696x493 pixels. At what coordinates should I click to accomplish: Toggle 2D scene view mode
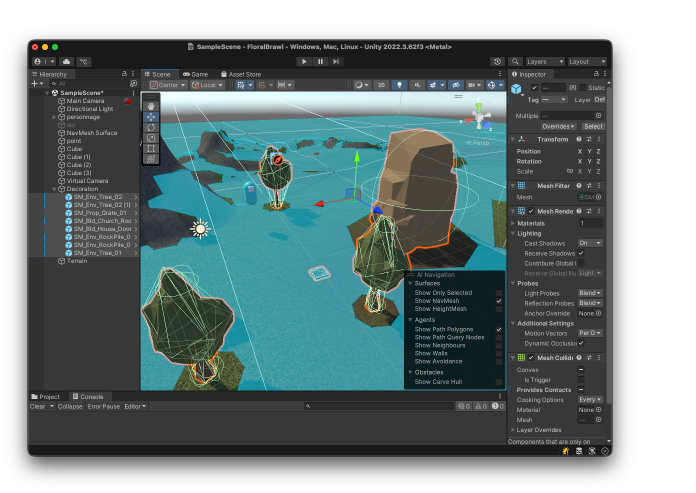(x=381, y=85)
